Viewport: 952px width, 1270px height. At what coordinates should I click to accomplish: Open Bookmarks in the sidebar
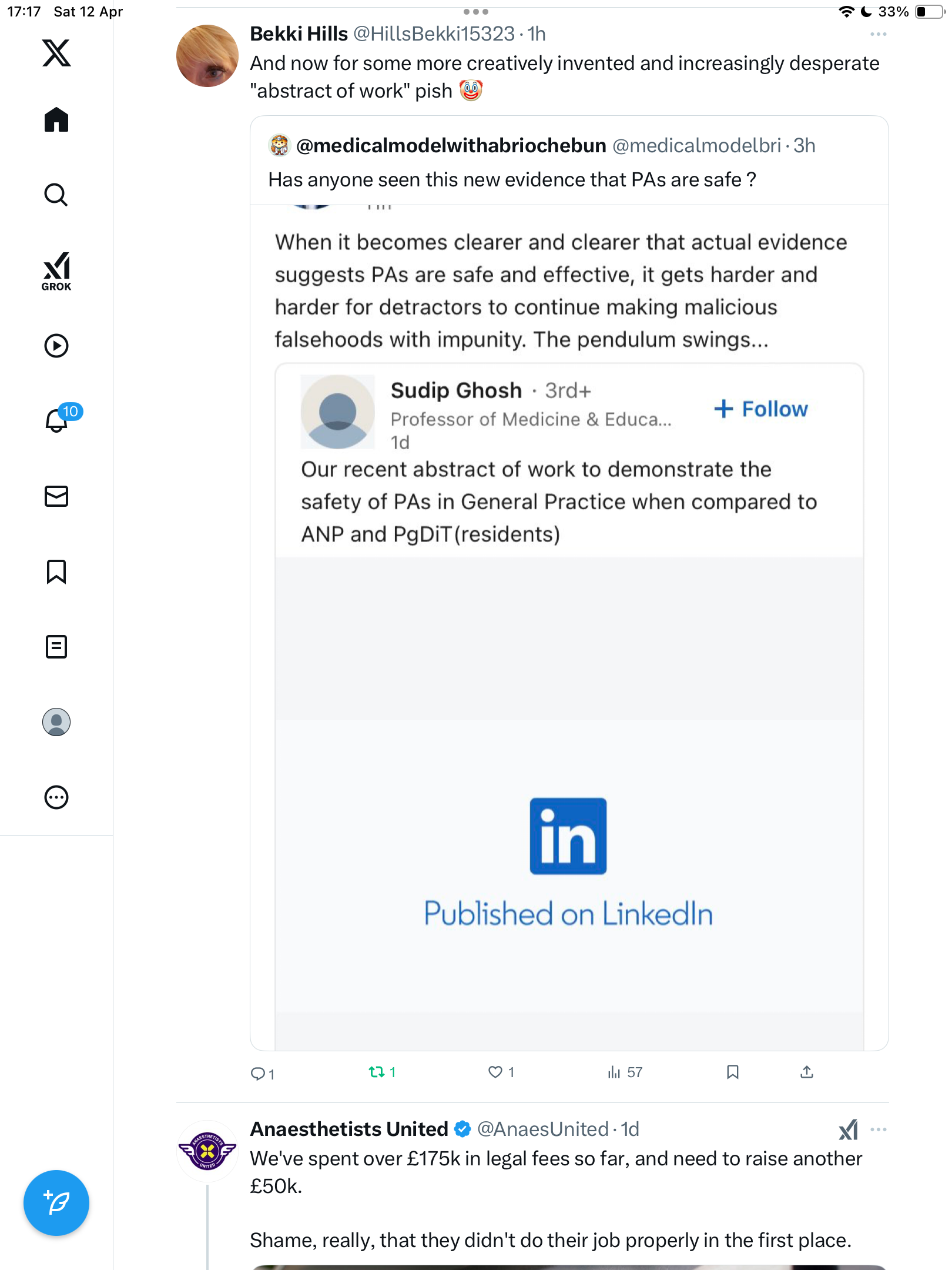point(56,571)
